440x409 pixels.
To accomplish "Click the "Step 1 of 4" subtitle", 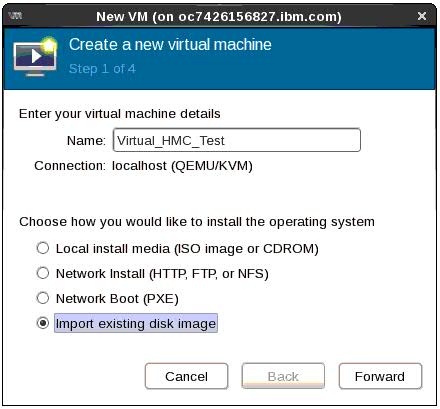I will (x=102, y=69).
